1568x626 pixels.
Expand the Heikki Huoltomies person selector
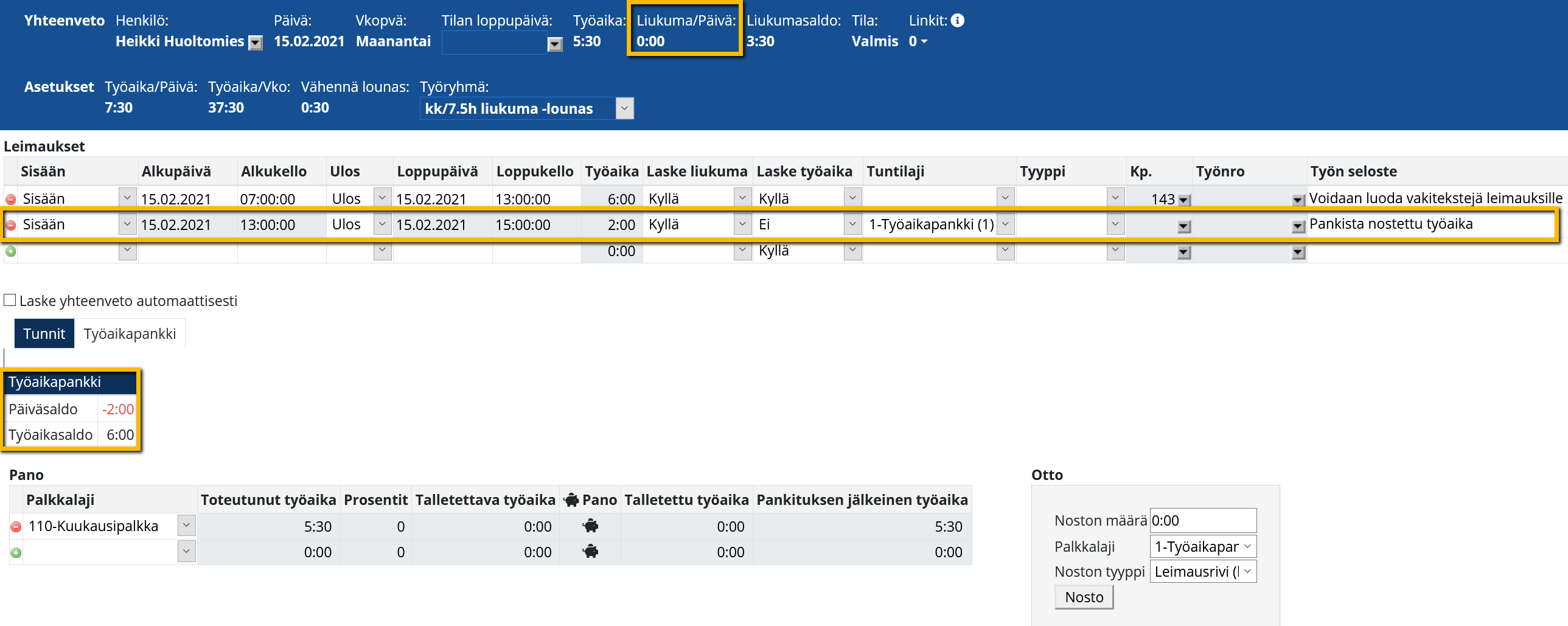[256, 43]
